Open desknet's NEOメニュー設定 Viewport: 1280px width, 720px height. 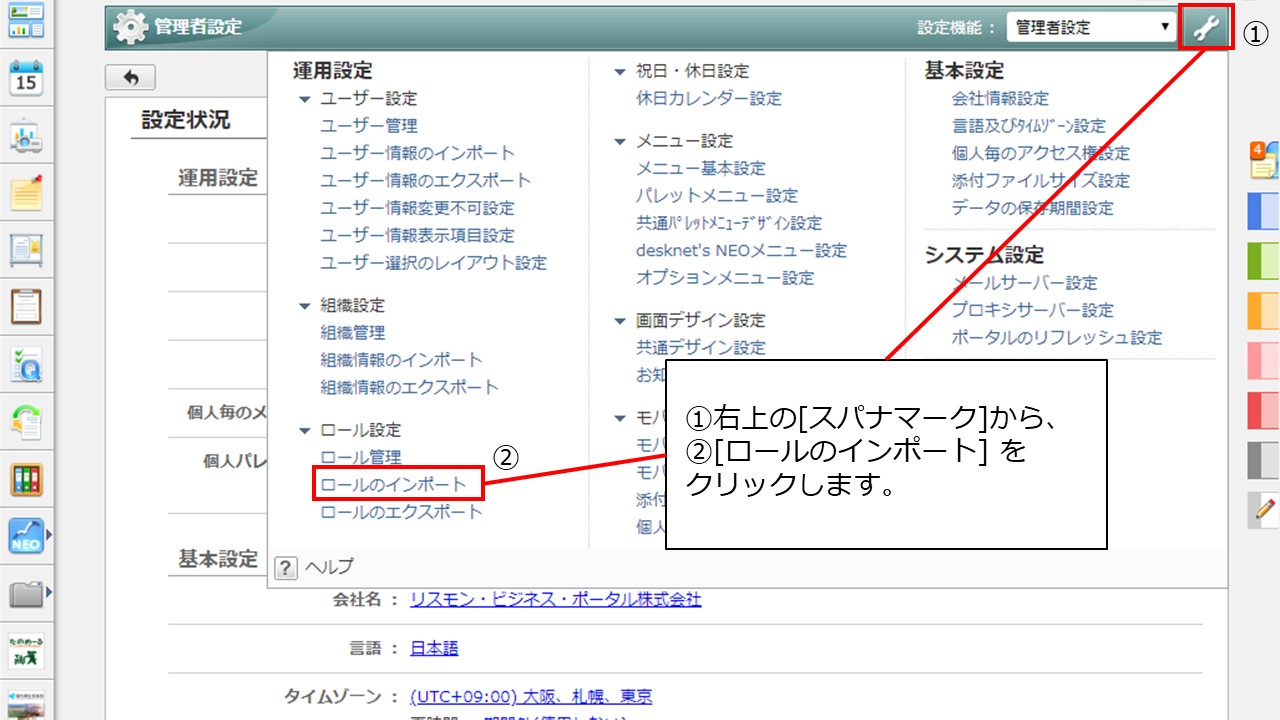click(741, 251)
